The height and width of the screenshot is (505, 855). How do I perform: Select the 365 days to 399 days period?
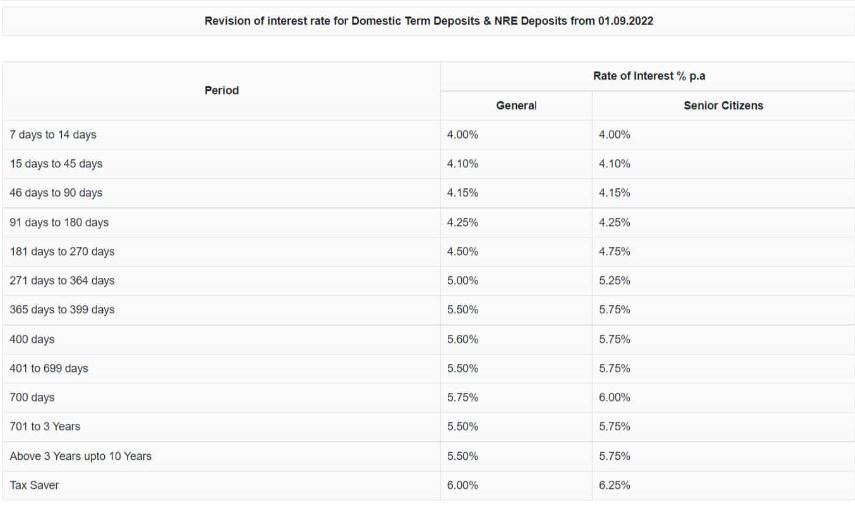[x=62, y=309]
